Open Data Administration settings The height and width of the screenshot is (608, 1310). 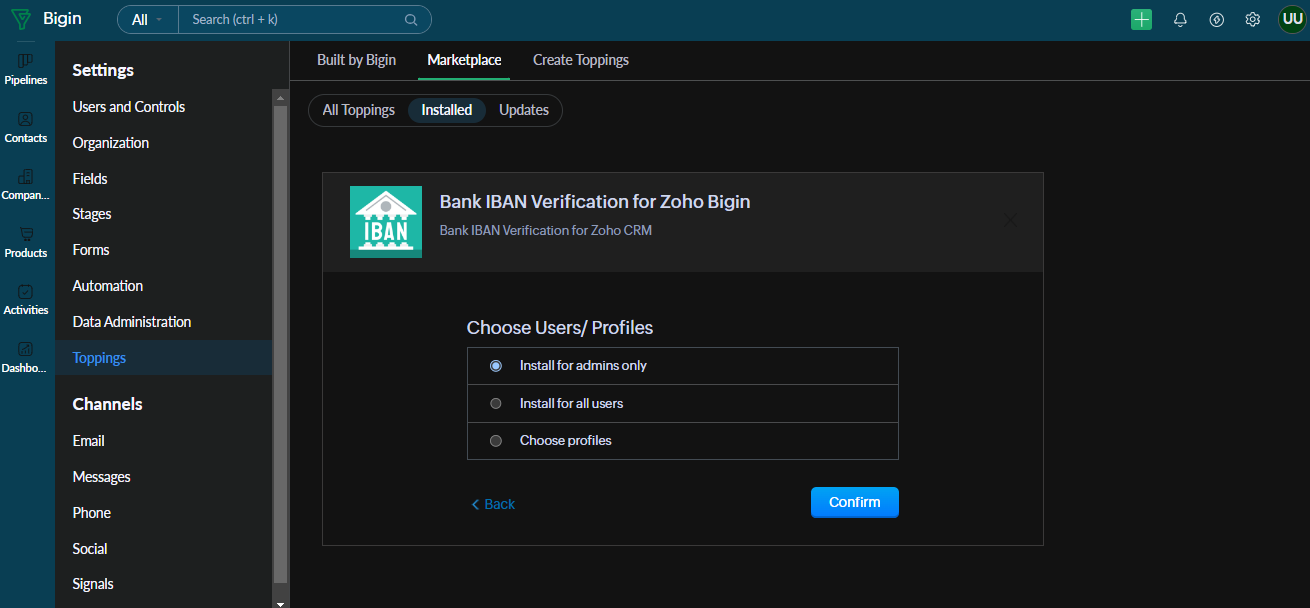(132, 322)
